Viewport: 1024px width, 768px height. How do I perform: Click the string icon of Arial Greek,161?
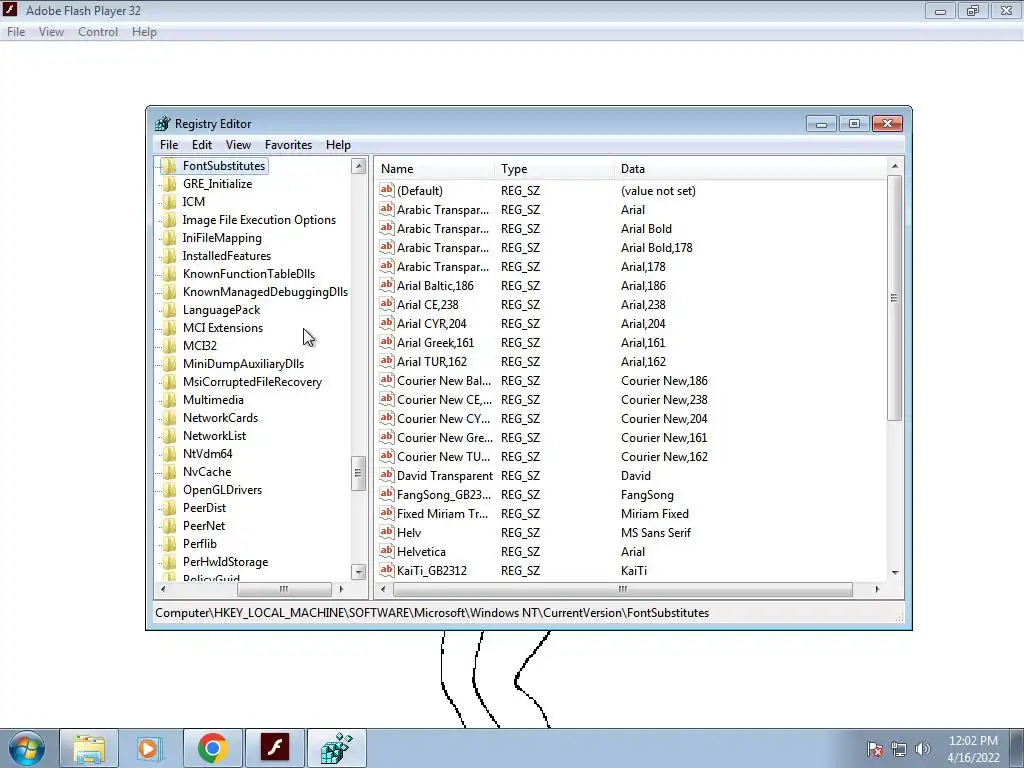click(x=387, y=342)
